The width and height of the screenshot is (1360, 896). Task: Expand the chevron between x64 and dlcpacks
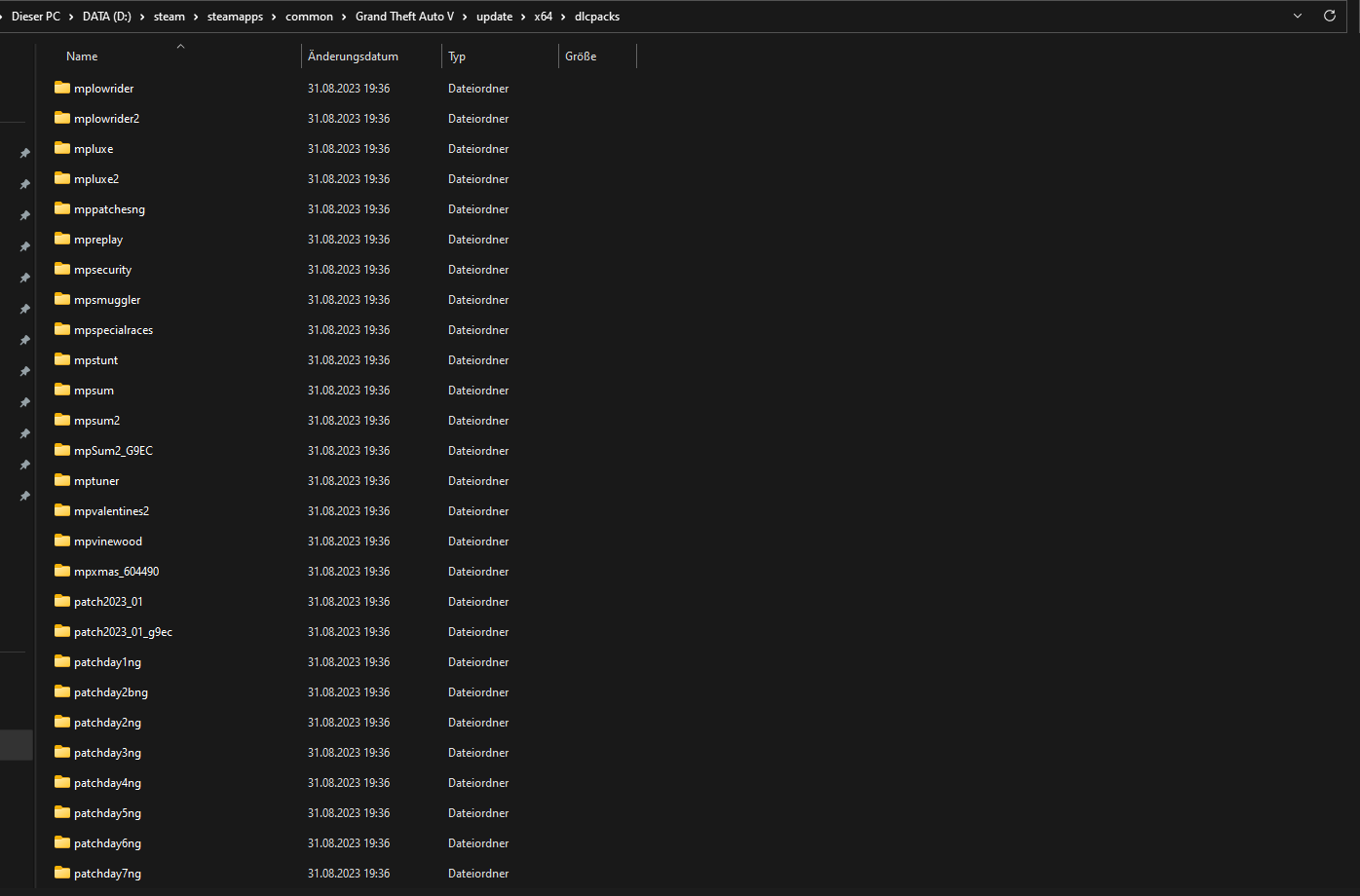coord(563,17)
